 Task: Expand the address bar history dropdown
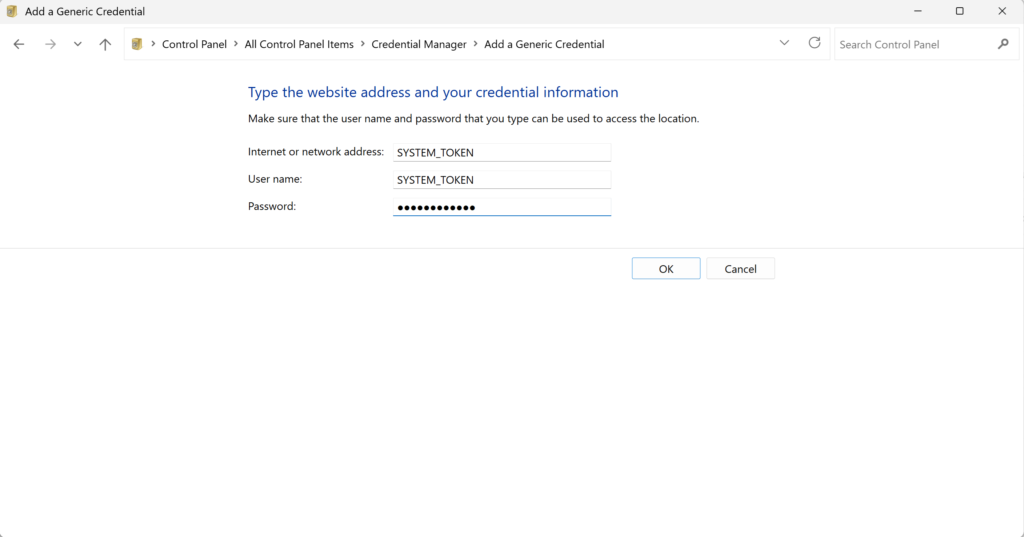tap(785, 44)
